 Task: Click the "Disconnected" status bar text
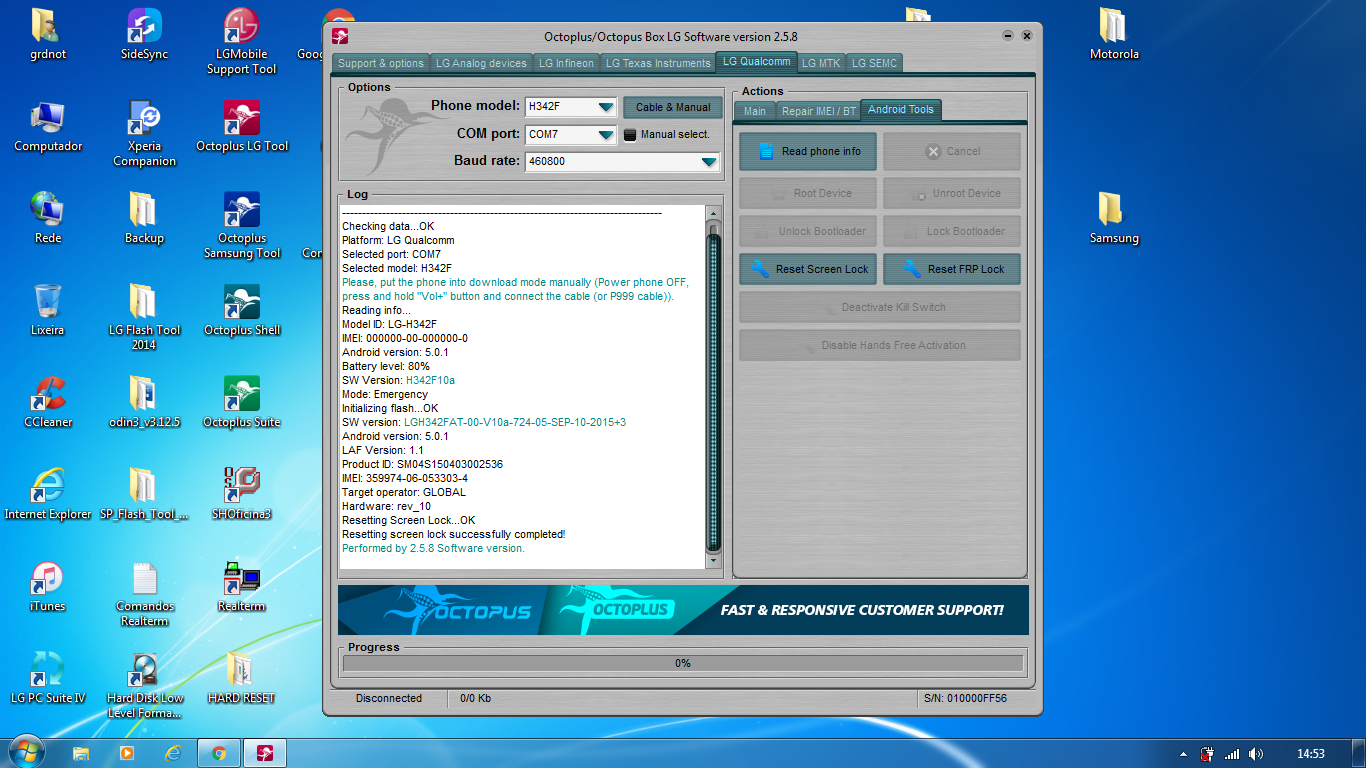pos(389,698)
